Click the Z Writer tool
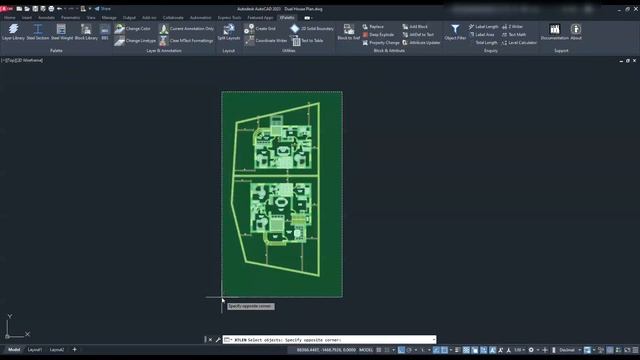The width and height of the screenshot is (640, 360). click(512, 27)
